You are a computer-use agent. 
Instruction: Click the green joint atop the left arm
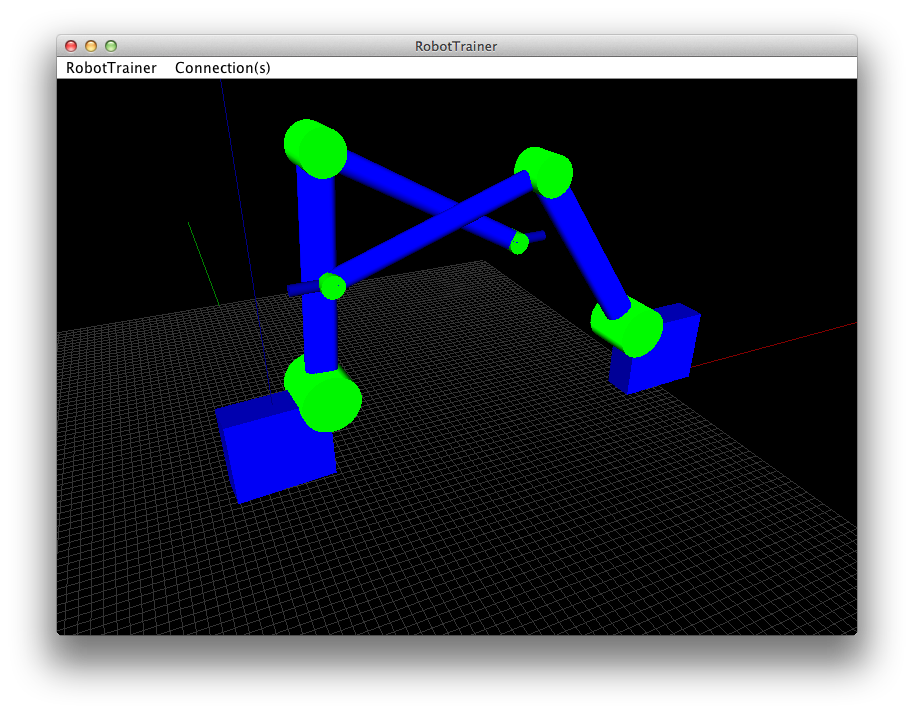click(316, 150)
